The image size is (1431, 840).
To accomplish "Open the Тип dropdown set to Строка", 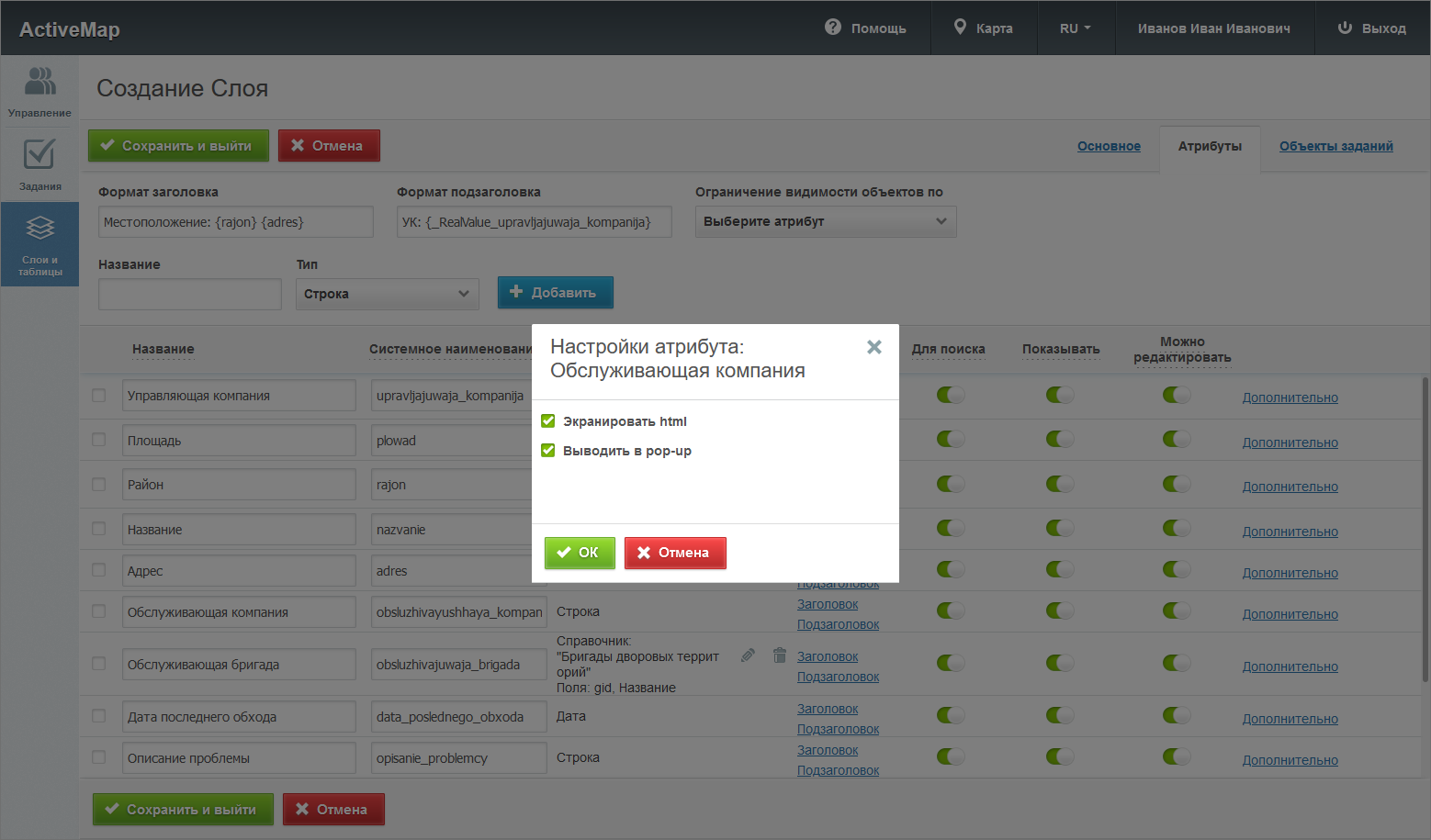I will [x=387, y=294].
